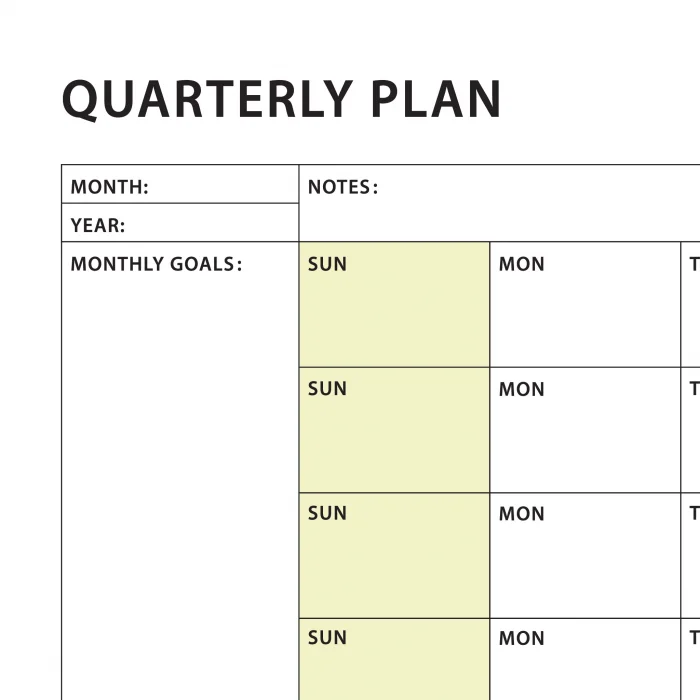
Task: Click the first row MON cell
Action: click(585, 310)
